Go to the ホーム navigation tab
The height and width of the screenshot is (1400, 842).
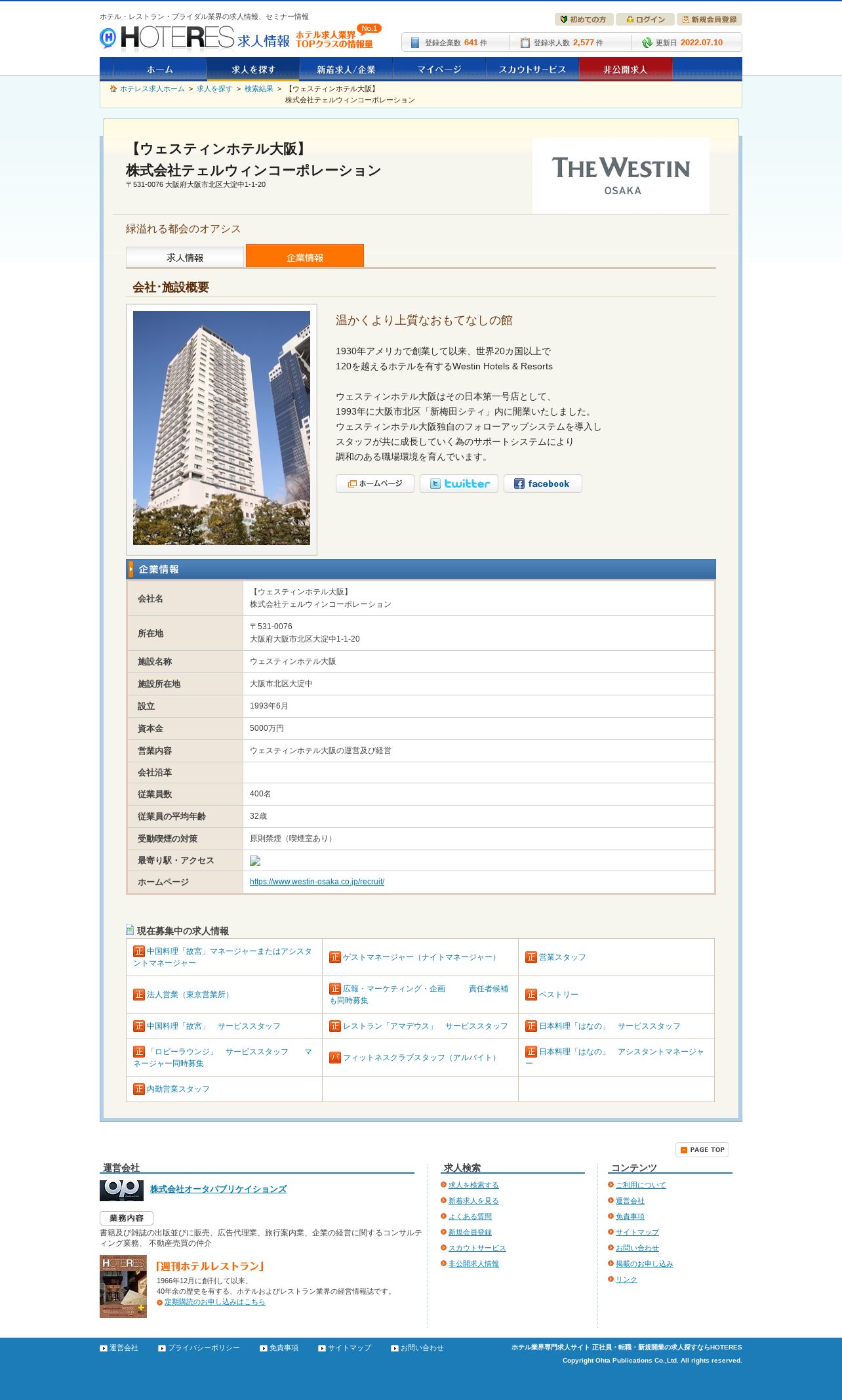pos(160,69)
